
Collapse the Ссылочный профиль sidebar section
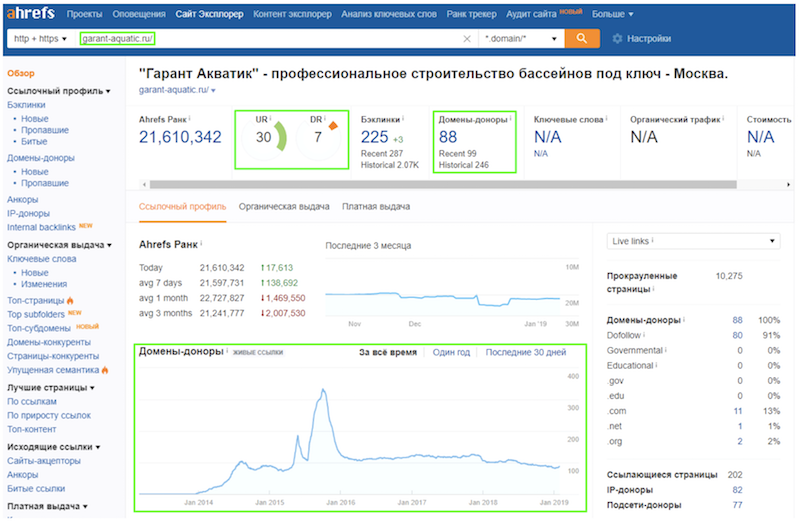coord(59,91)
